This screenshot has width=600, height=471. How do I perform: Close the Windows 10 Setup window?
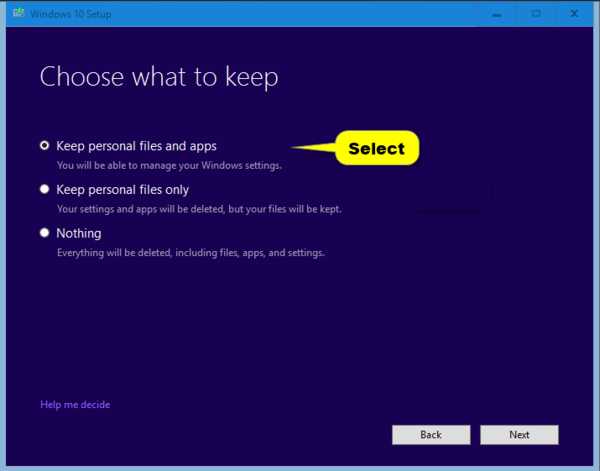(575, 14)
